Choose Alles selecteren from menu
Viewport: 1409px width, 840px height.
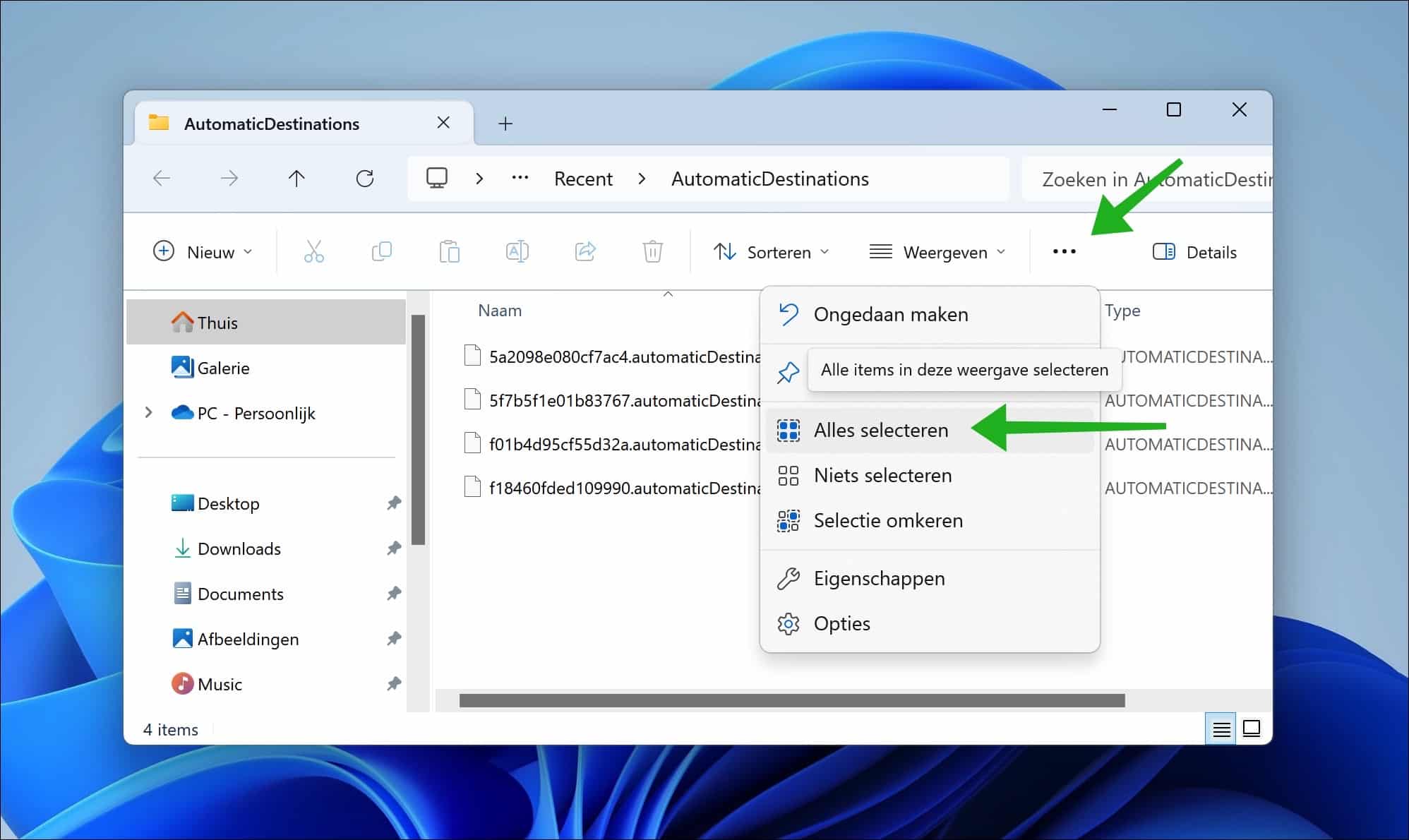point(929,431)
